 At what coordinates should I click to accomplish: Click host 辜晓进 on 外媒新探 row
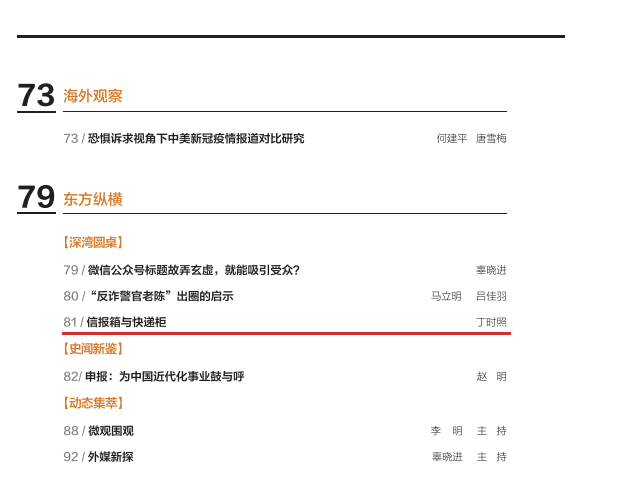tap(447, 457)
